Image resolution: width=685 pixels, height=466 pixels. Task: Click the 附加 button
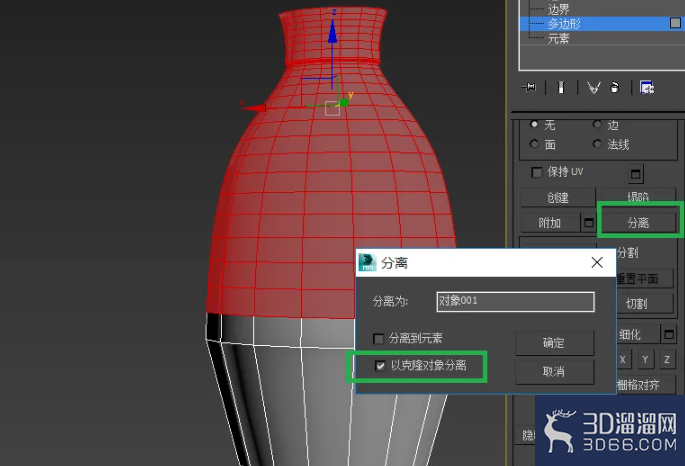click(x=550, y=223)
